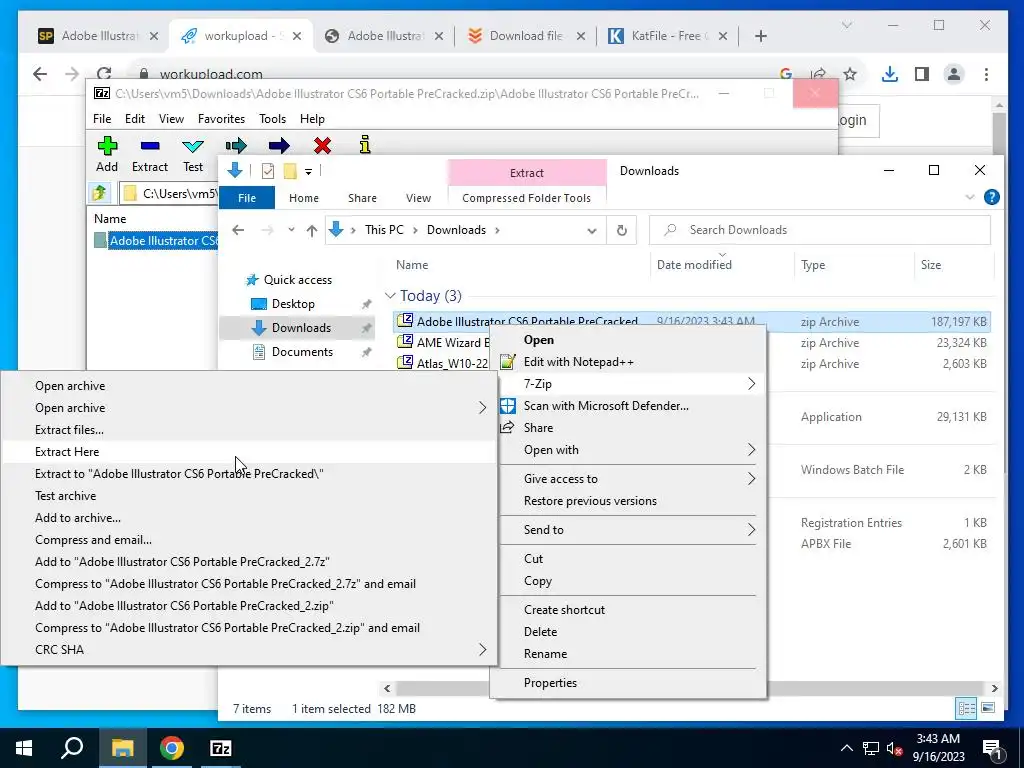
Task: Open the Tools menu in 7-Zip
Action: [x=272, y=119]
